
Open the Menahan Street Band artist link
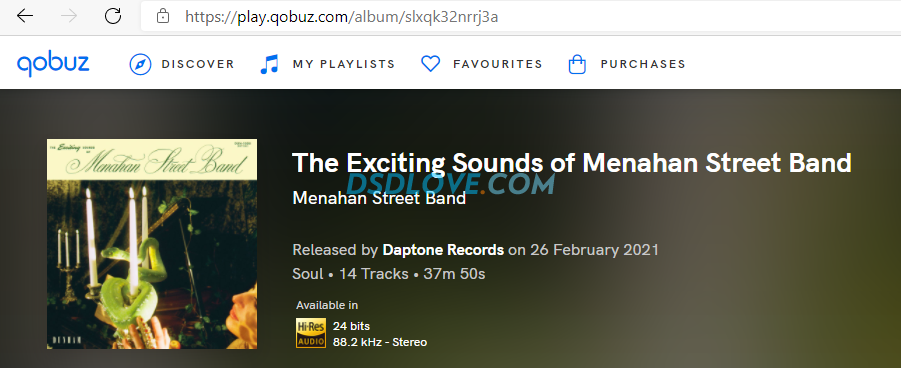point(379,198)
